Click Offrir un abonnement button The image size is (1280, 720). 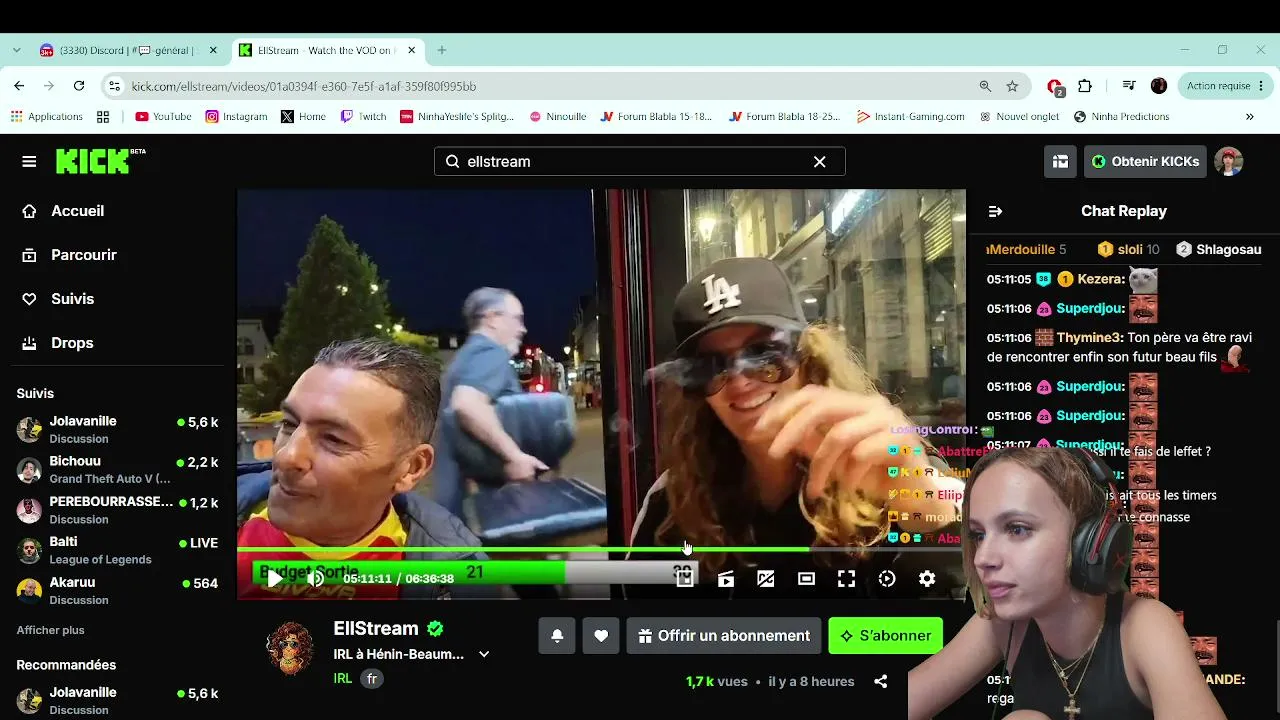(x=724, y=635)
